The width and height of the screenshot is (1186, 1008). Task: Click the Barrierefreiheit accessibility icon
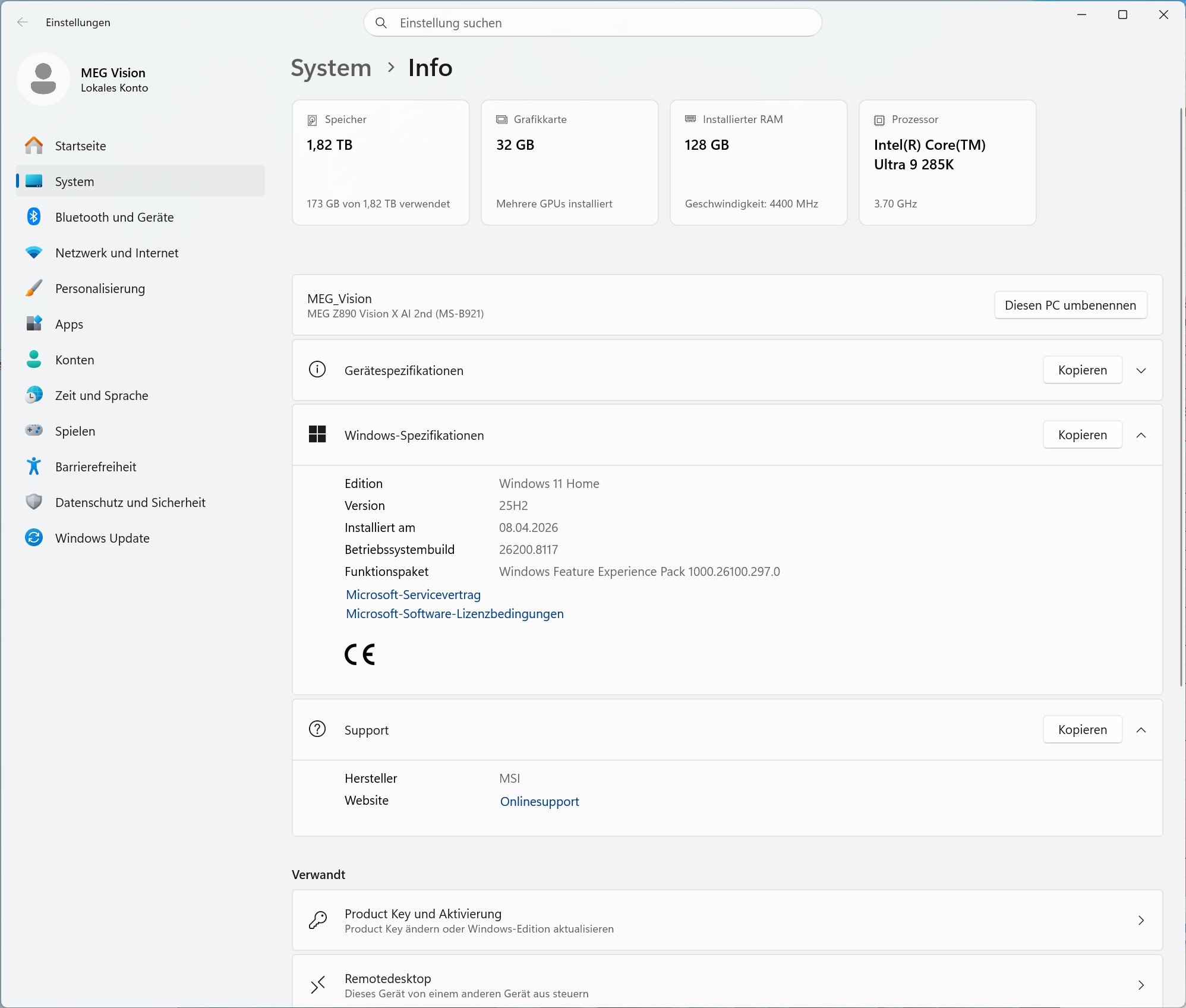[34, 467]
